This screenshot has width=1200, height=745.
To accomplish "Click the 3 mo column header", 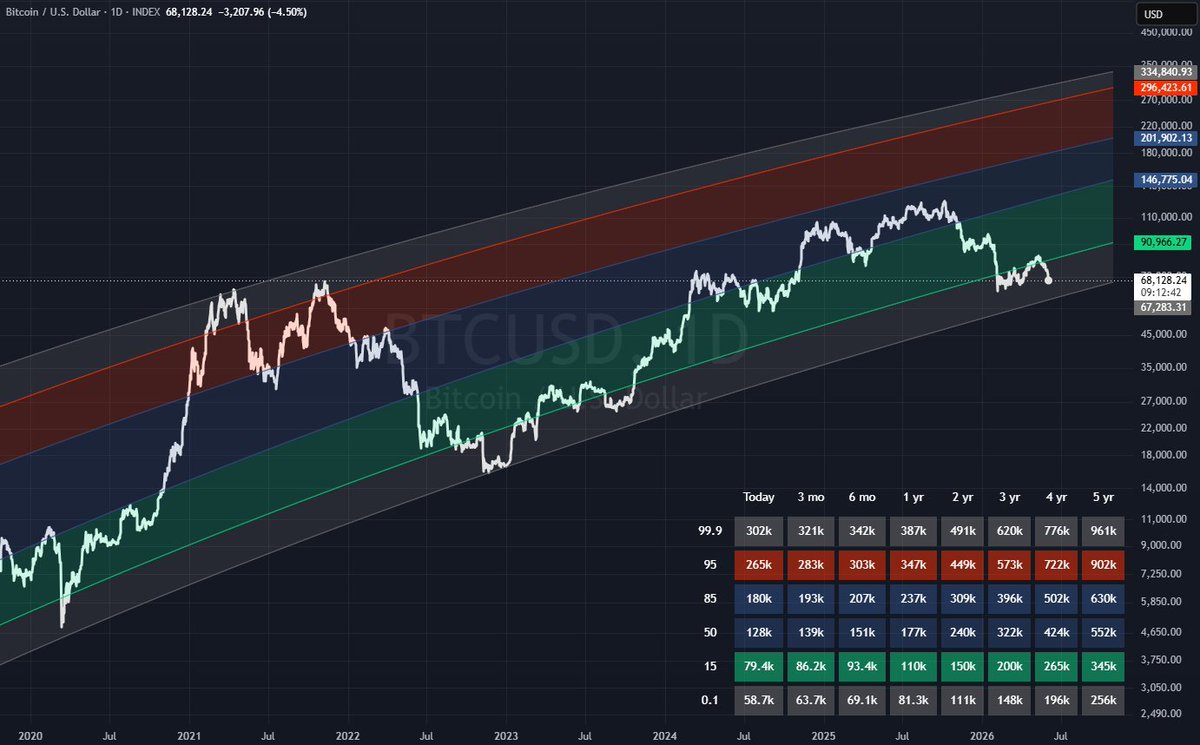I will (811, 497).
